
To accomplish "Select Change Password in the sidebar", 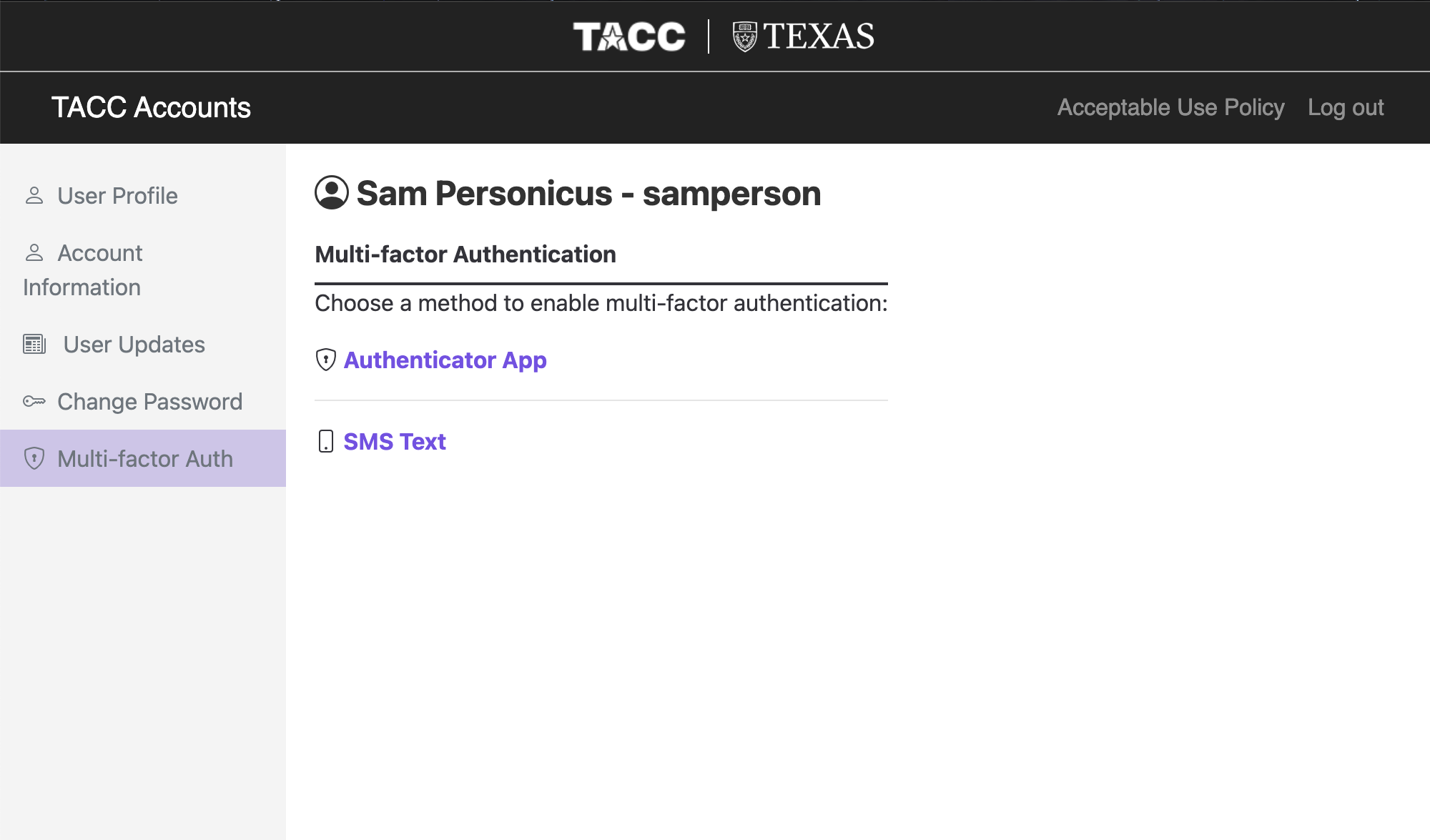I will 143,401.
